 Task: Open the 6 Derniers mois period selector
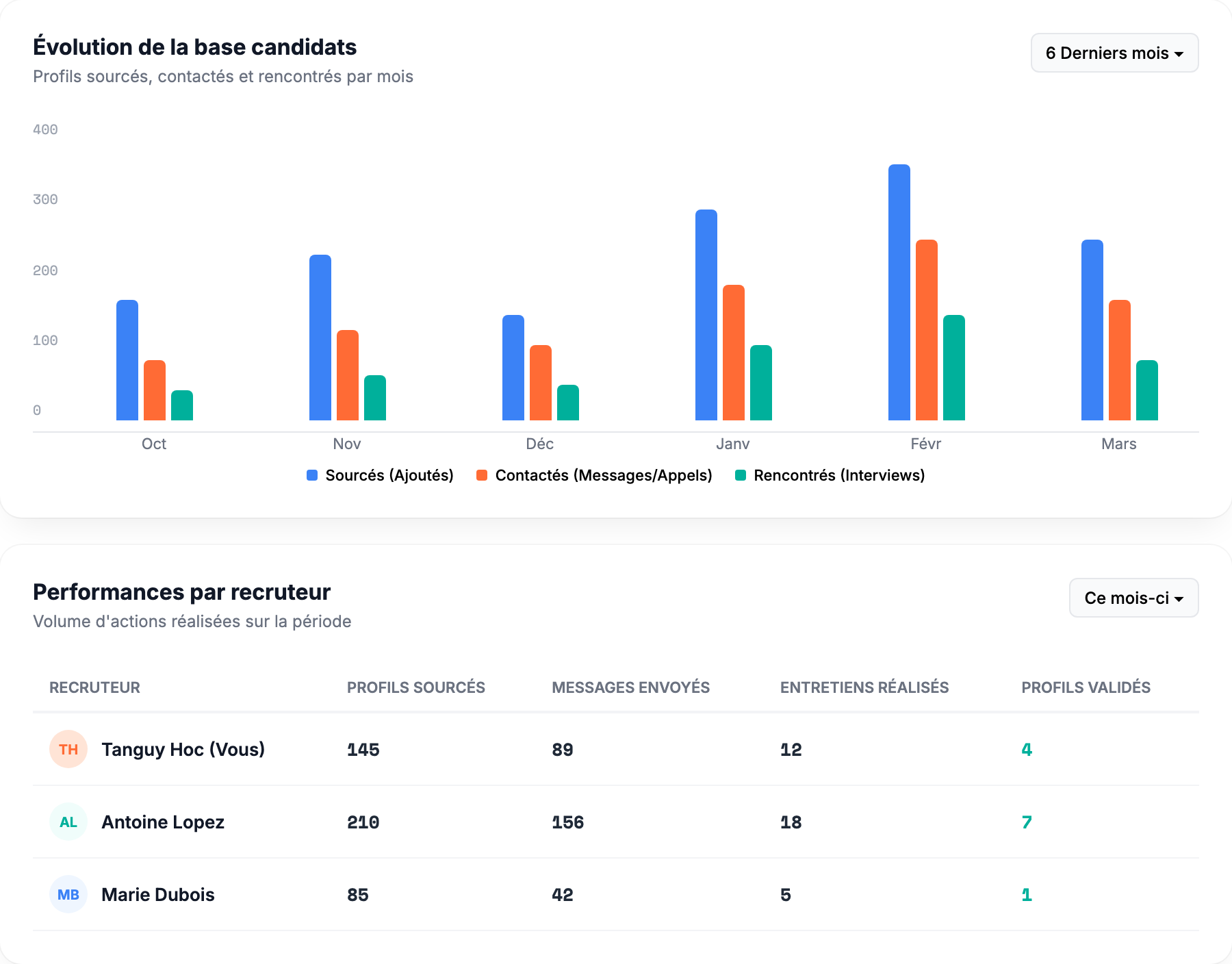click(x=1114, y=53)
